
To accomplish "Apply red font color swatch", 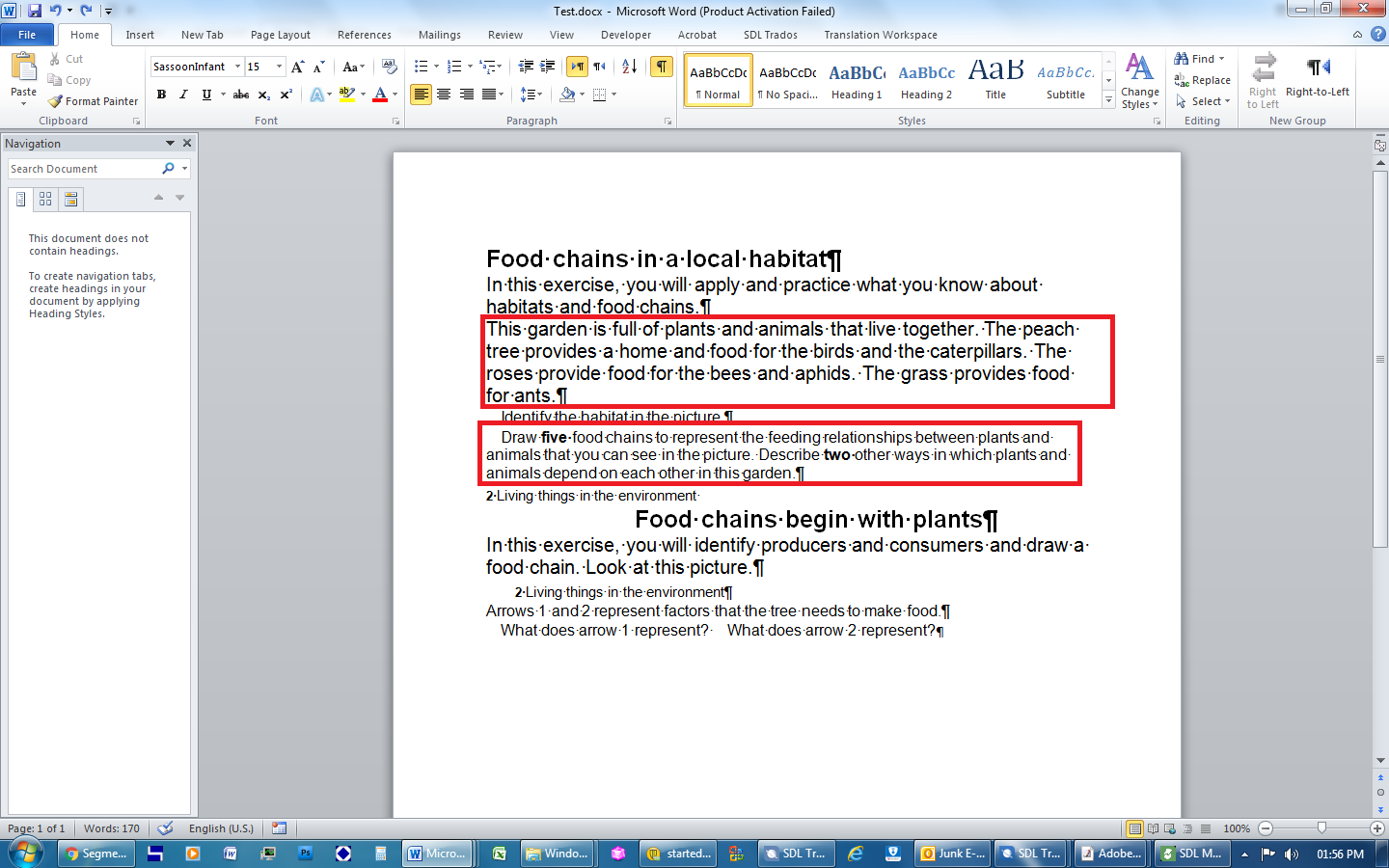I will click(380, 95).
